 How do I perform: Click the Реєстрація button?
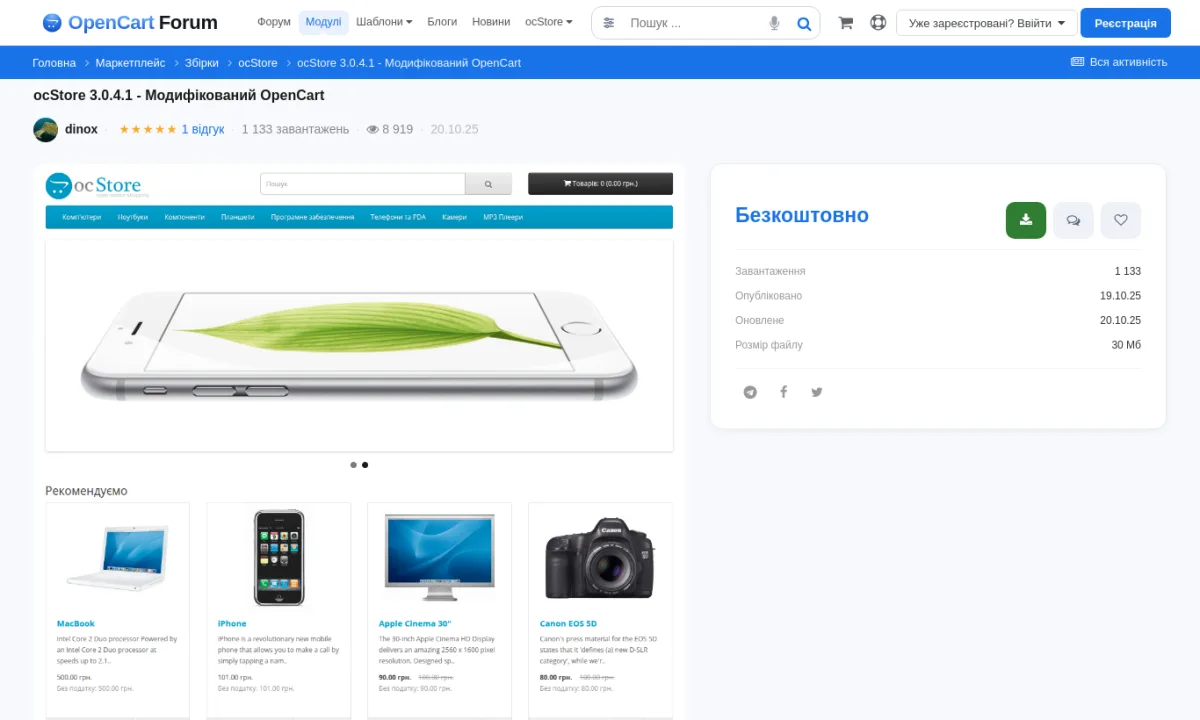coord(1126,23)
